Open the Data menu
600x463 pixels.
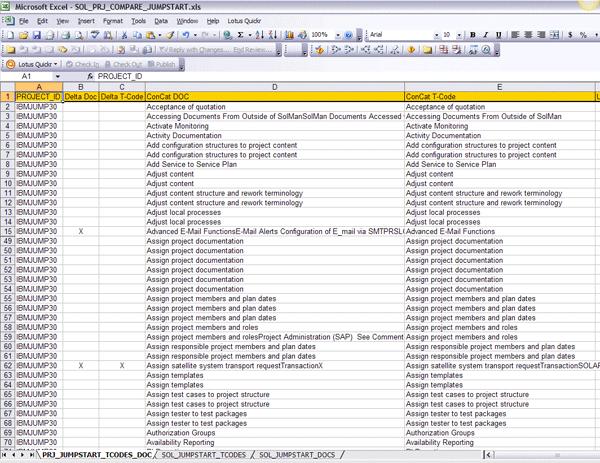pos(161,20)
